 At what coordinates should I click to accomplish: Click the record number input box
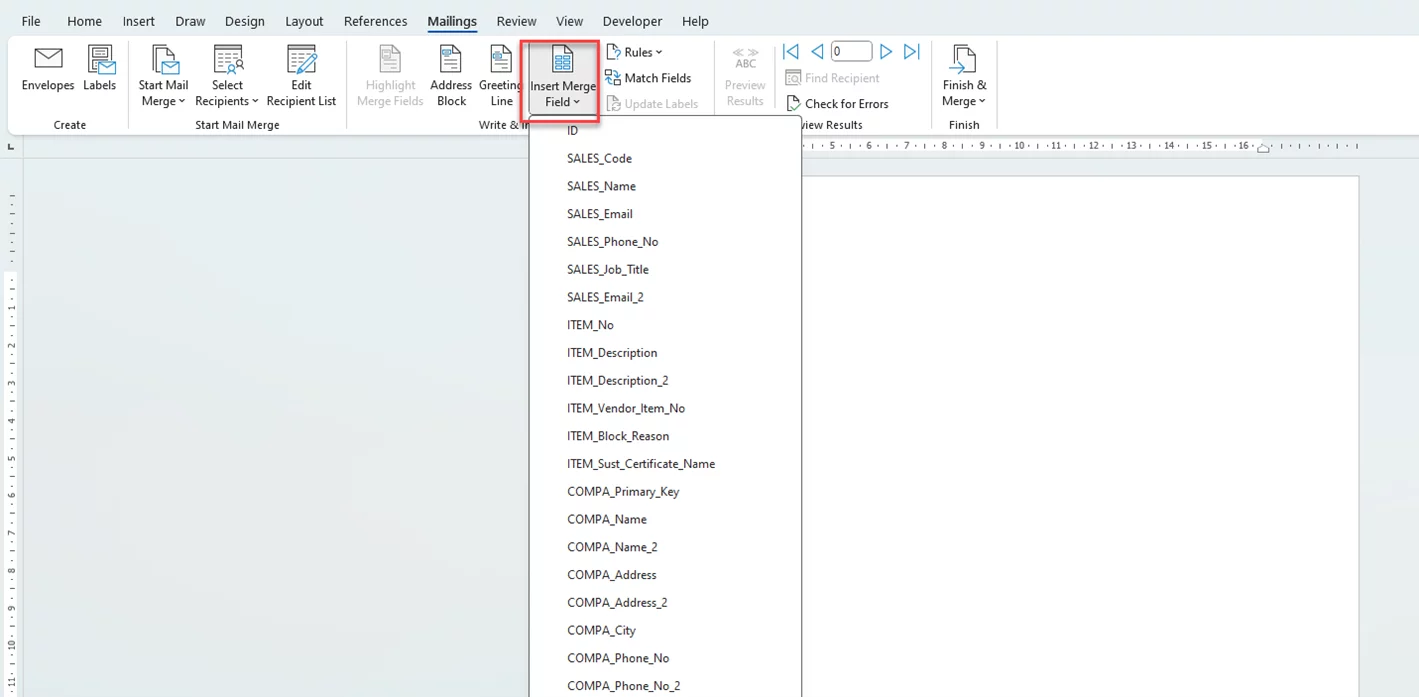851,52
